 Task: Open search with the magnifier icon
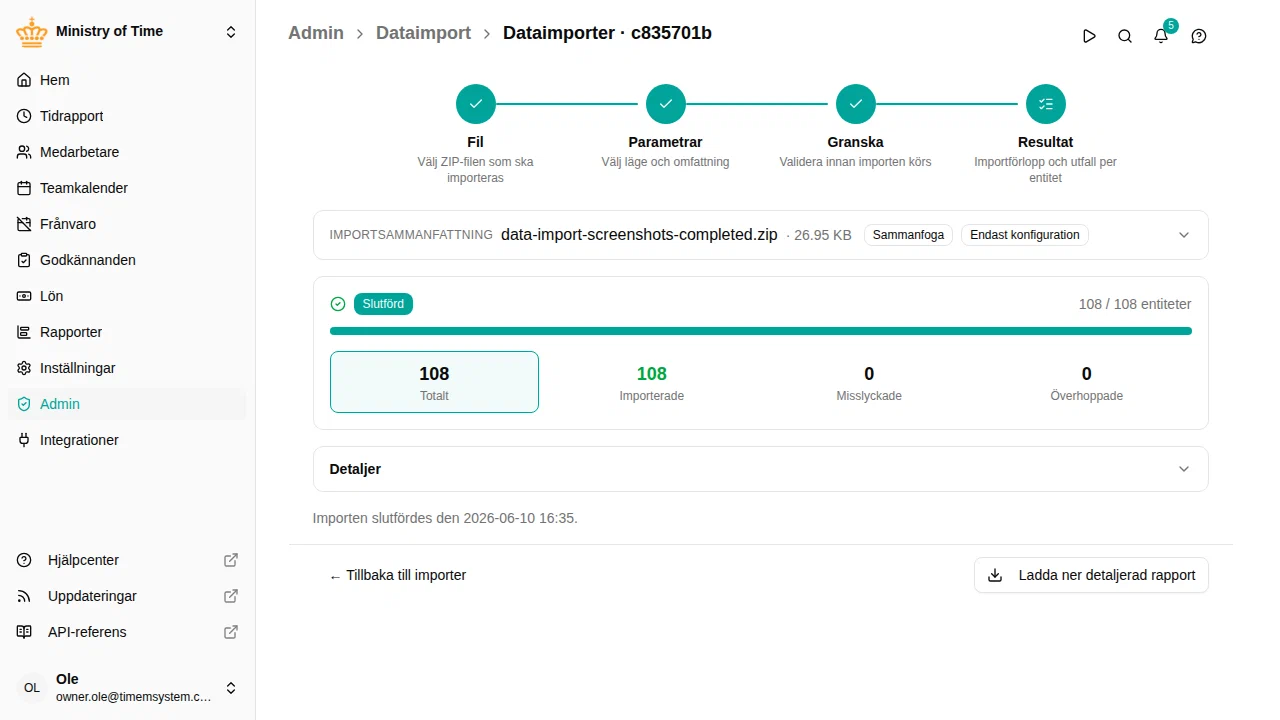tap(1125, 36)
